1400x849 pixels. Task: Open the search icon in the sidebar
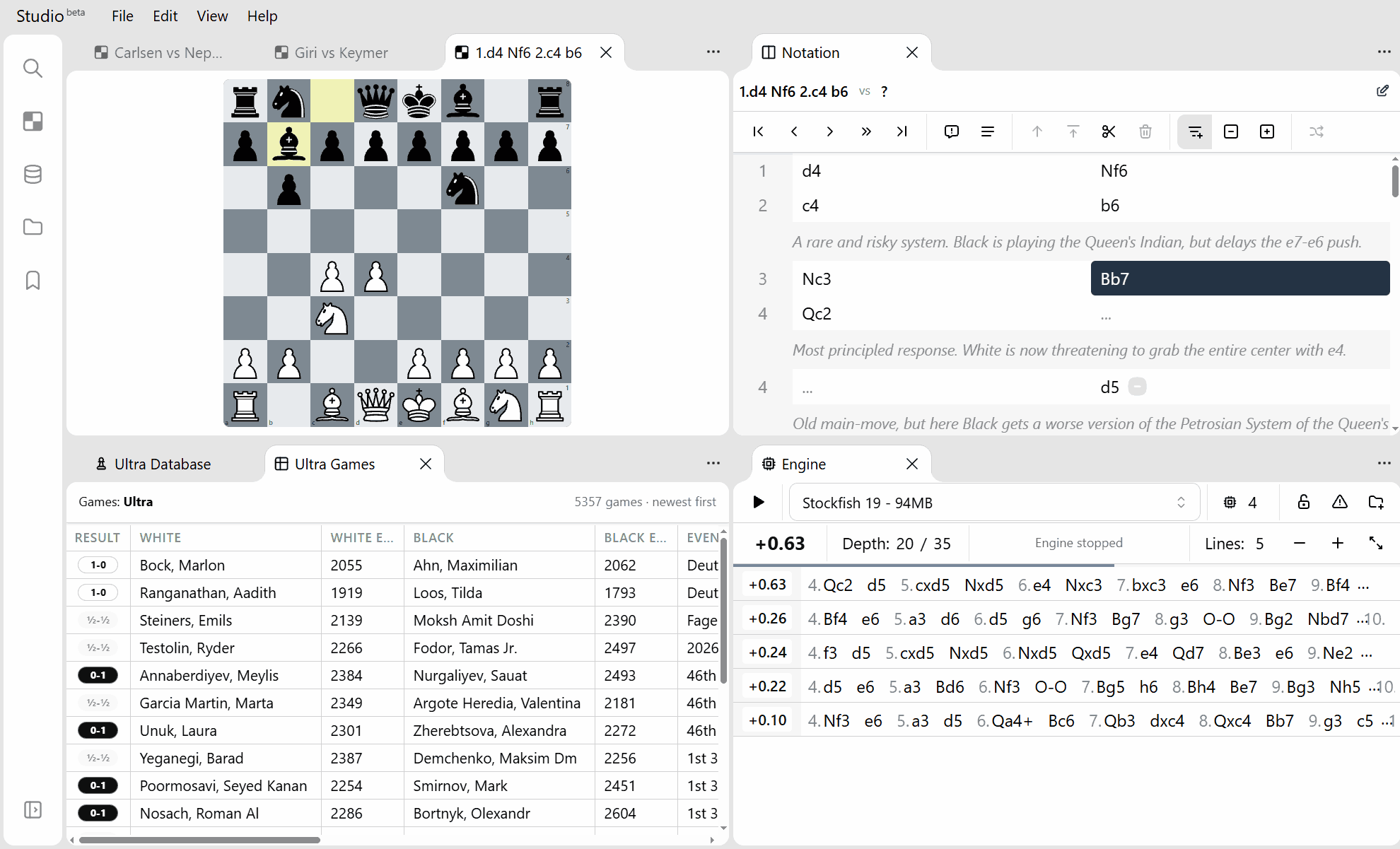pos(33,69)
